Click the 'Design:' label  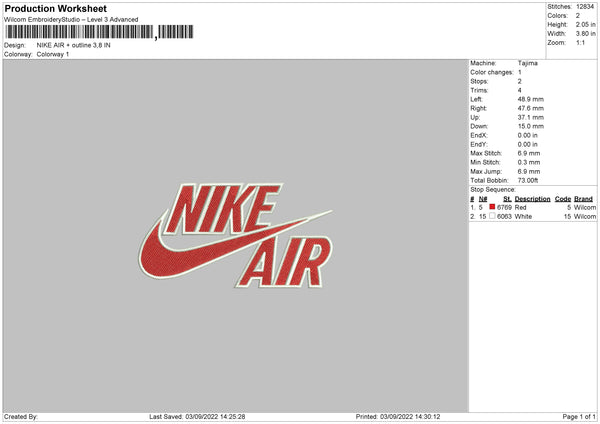tap(15, 45)
